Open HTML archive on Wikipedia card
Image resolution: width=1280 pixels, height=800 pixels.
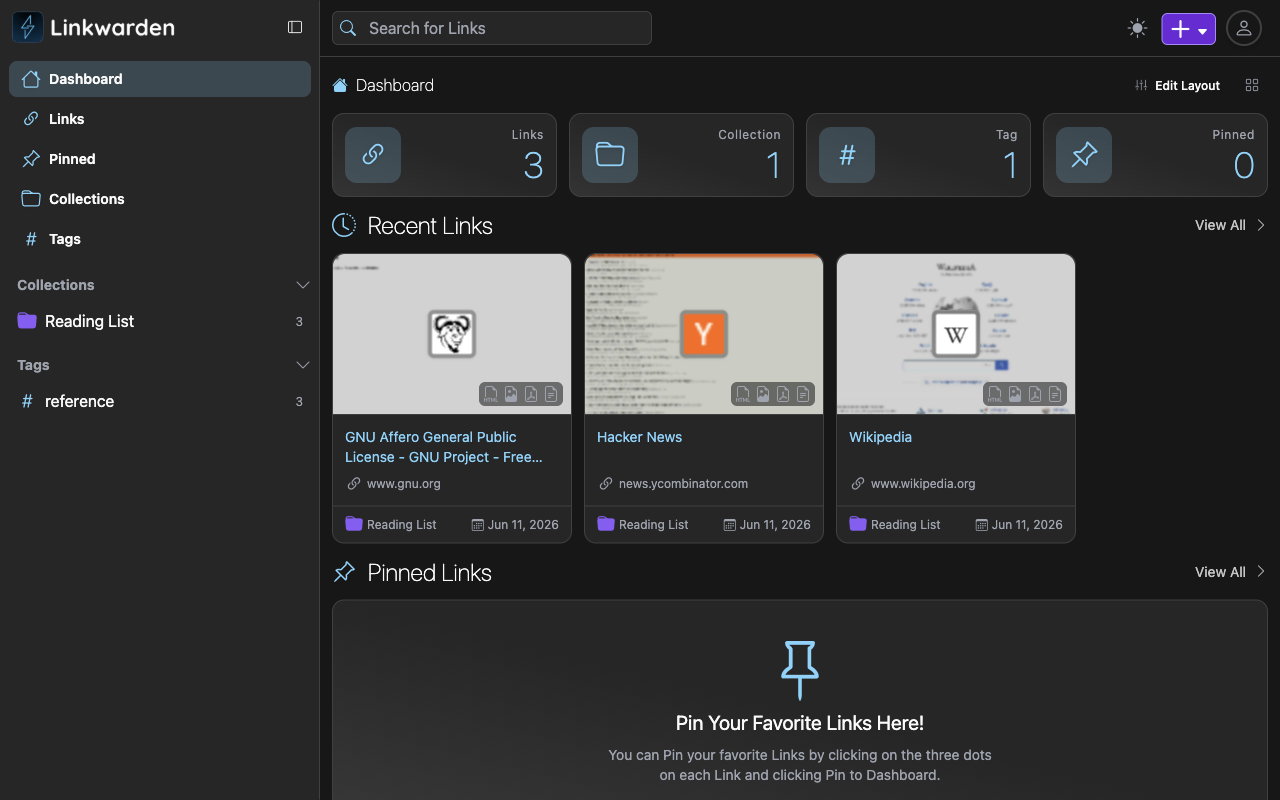pos(995,394)
